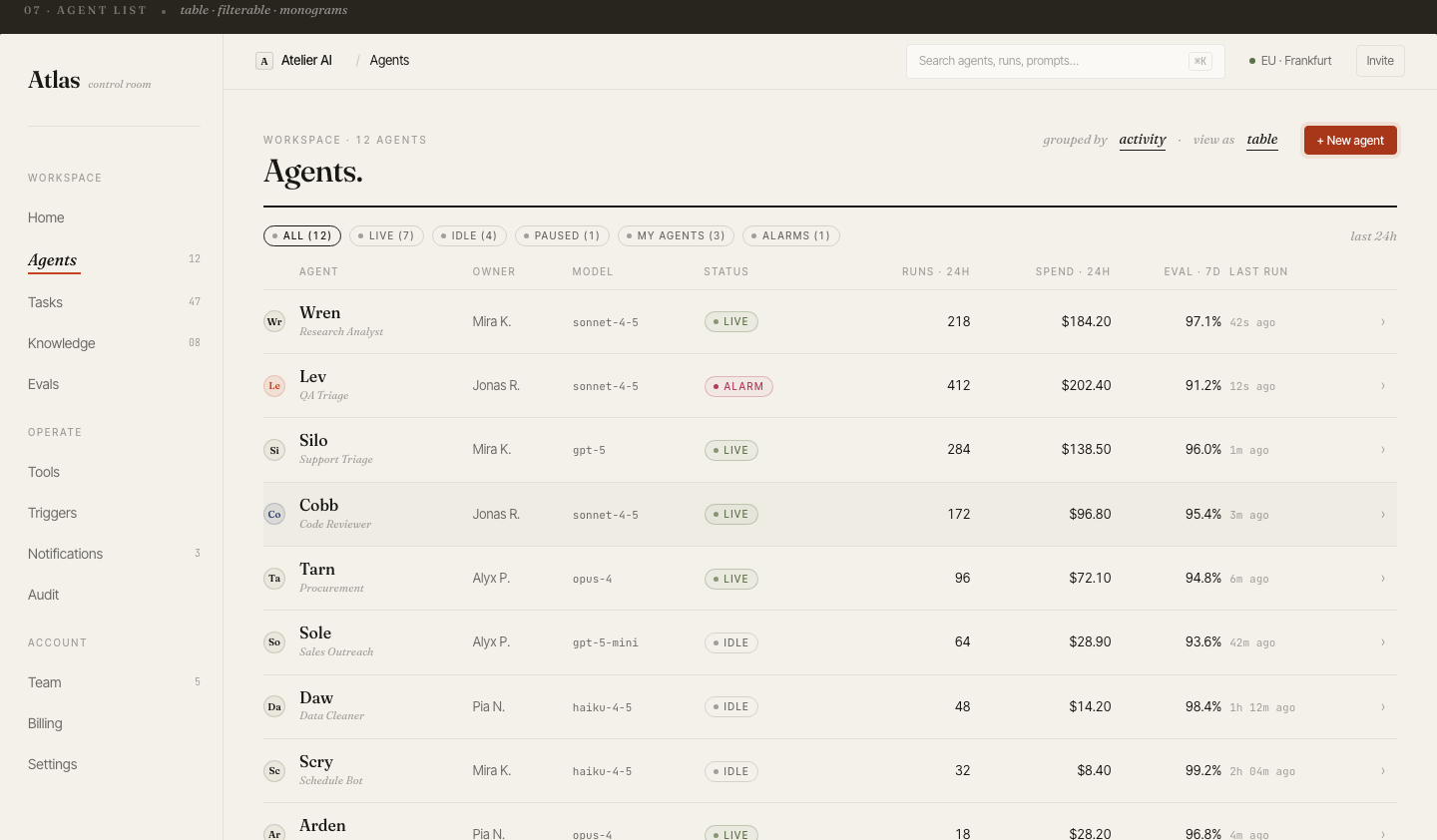The width and height of the screenshot is (1437, 840).
Task: Open the Tarn row chevron arrow
Action: click(1382, 578)
